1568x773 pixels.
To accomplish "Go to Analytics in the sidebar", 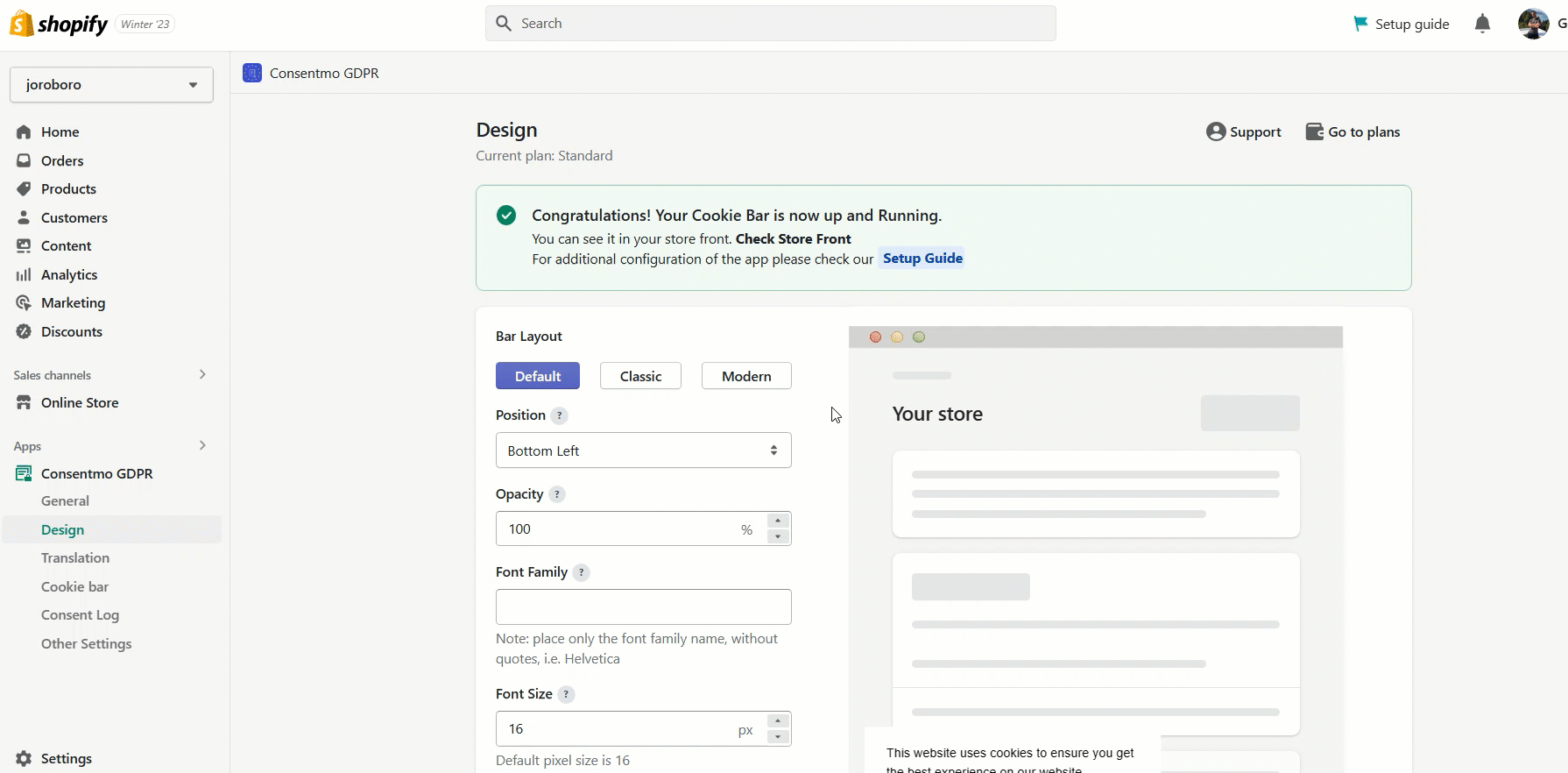I will click(69, 275).
